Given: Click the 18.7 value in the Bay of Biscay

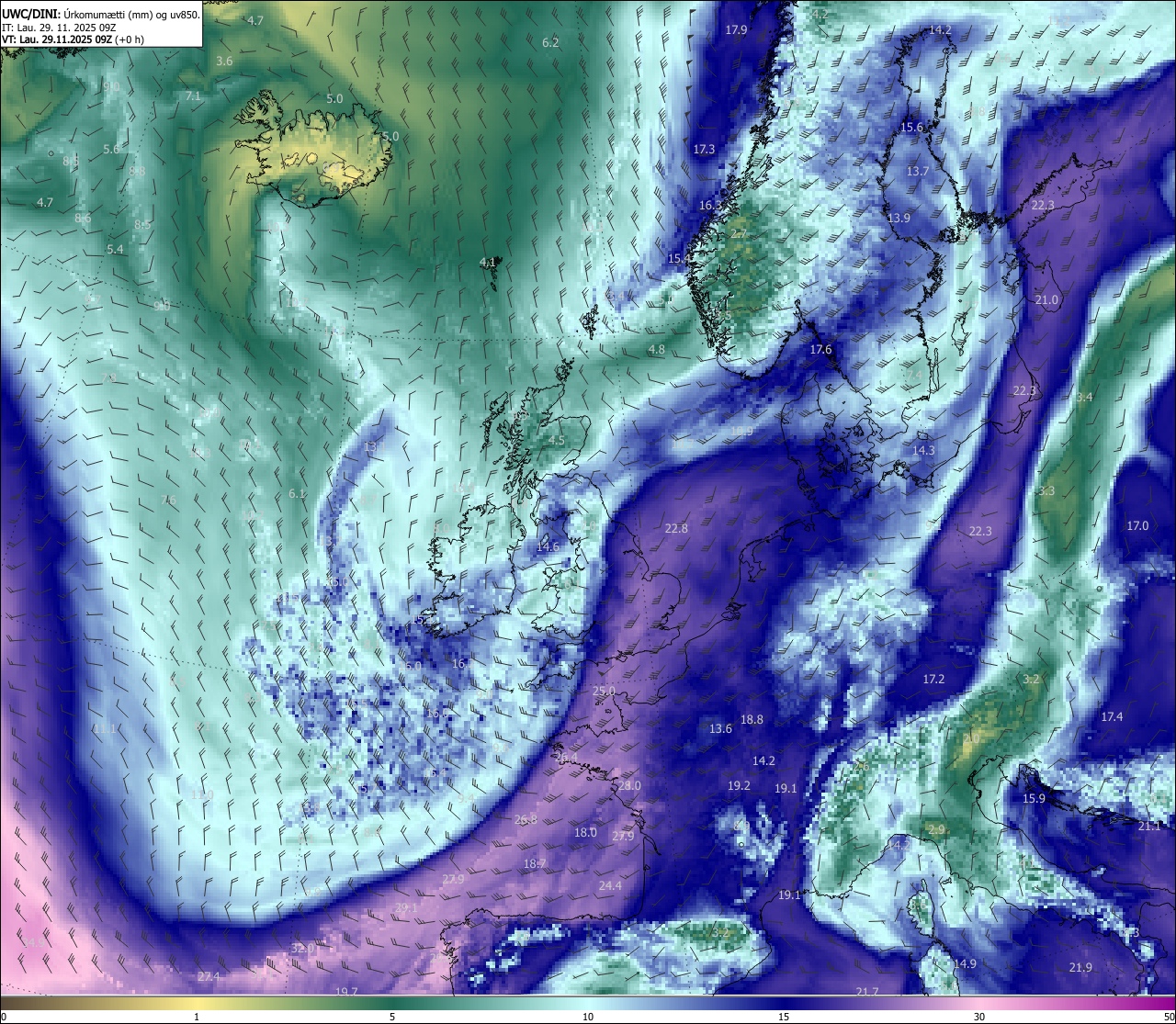Looking at the screenshot, I should (x=535, y=864).
